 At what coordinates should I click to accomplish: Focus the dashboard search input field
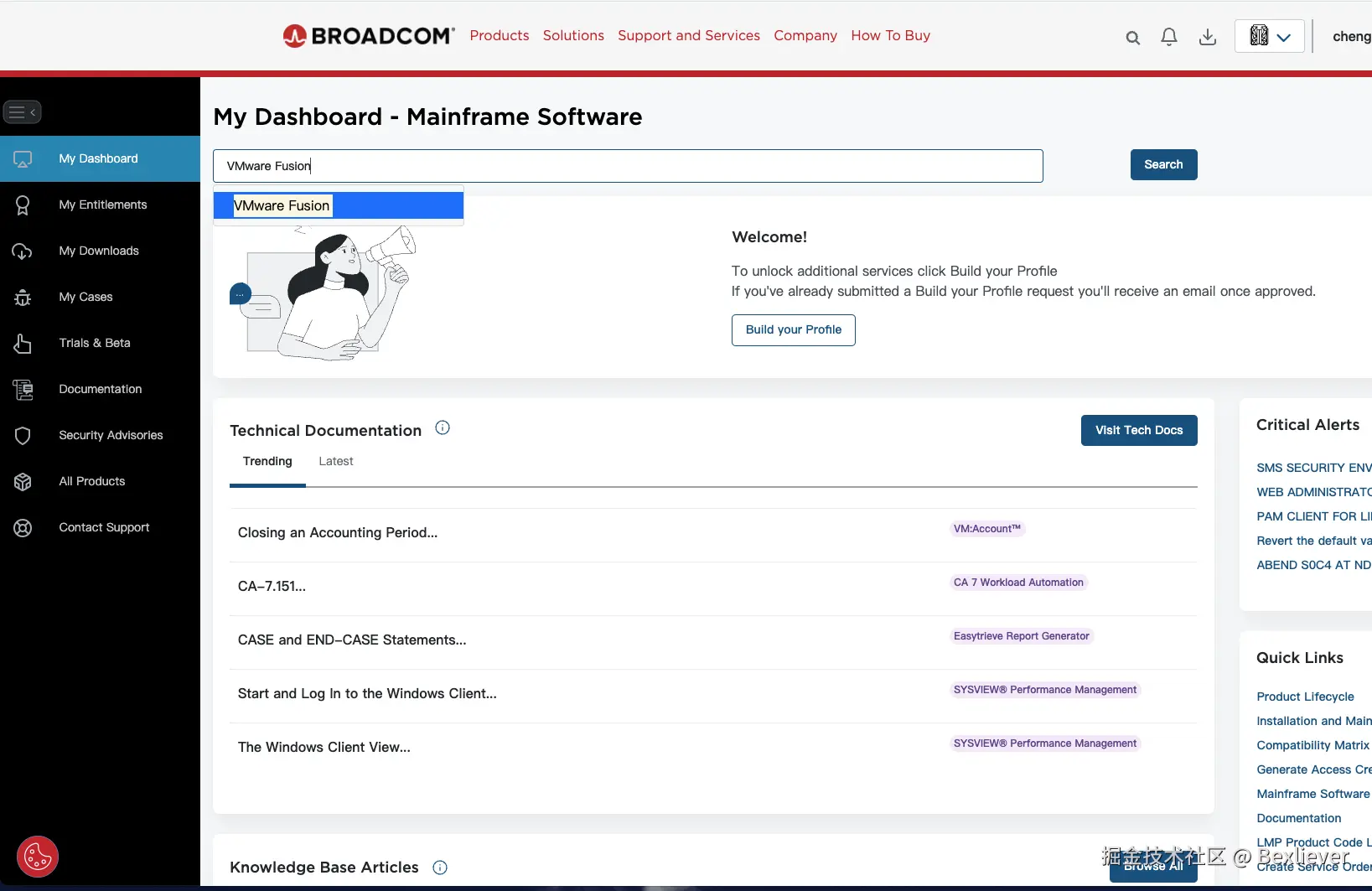(628, 166)
